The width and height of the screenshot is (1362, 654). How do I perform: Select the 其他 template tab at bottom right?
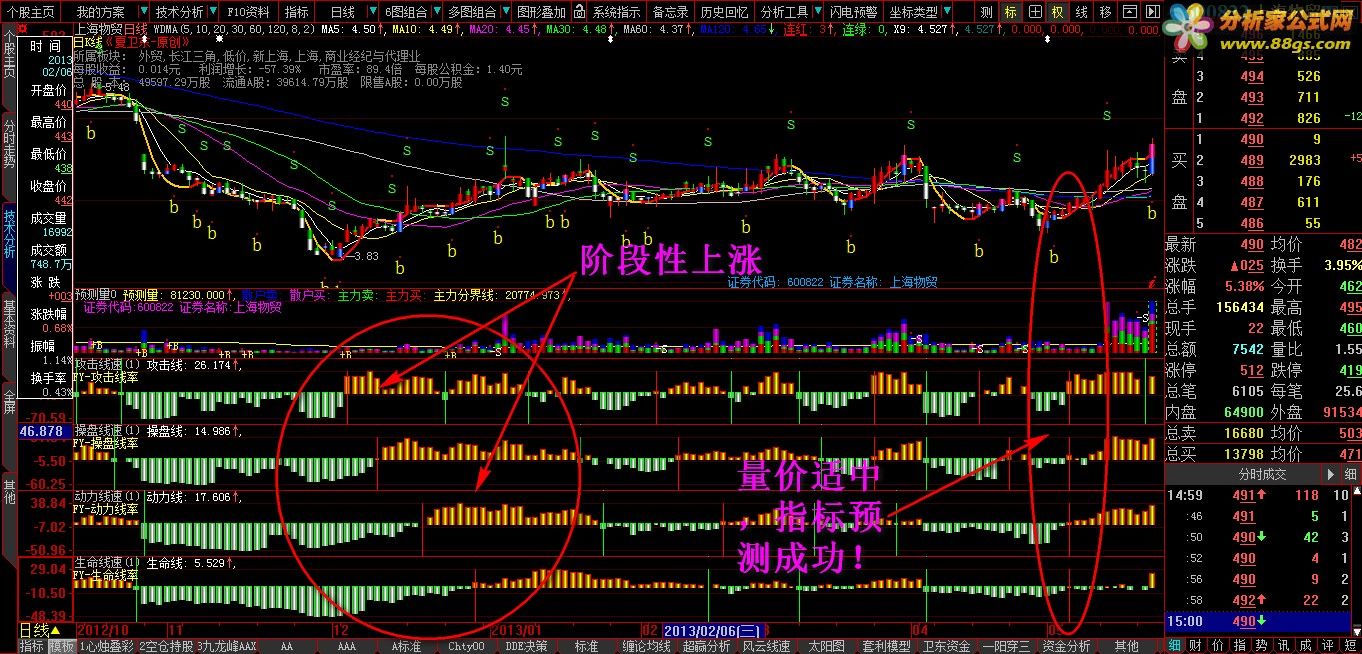click(x=1126, y=646)
